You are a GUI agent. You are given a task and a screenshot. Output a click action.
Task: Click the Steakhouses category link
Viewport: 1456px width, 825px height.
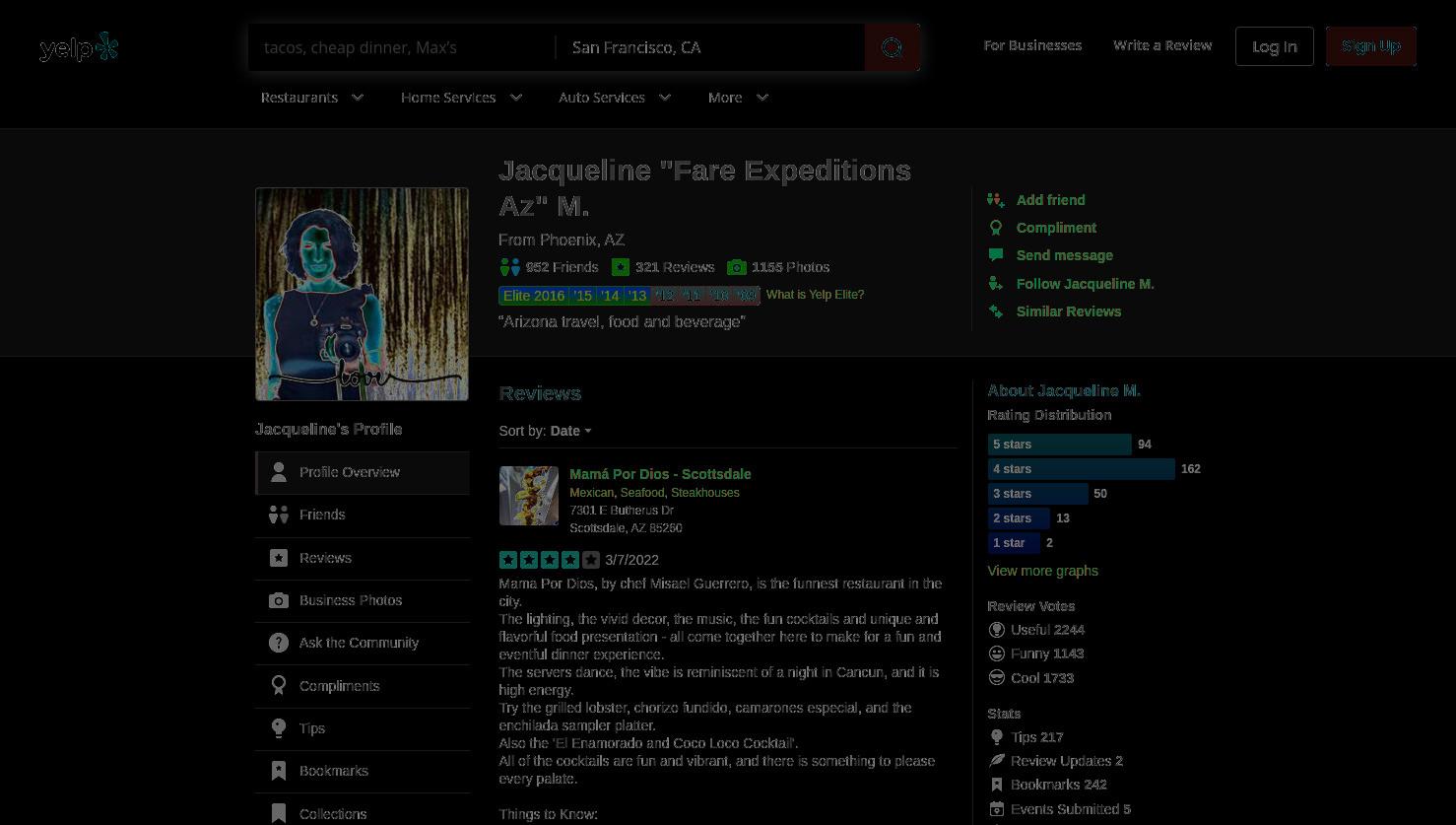(x=705, y=493)
